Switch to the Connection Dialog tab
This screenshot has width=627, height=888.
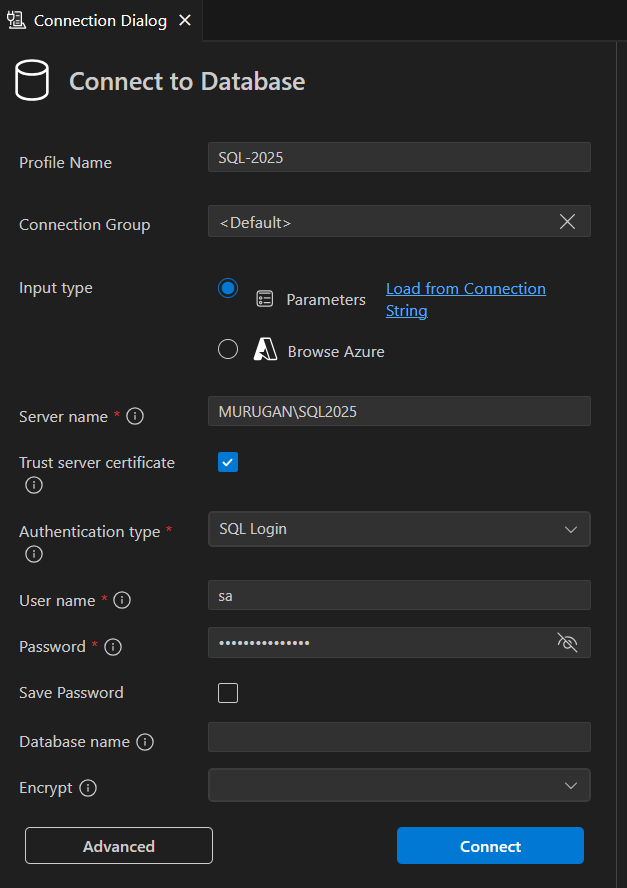point(95,19)
